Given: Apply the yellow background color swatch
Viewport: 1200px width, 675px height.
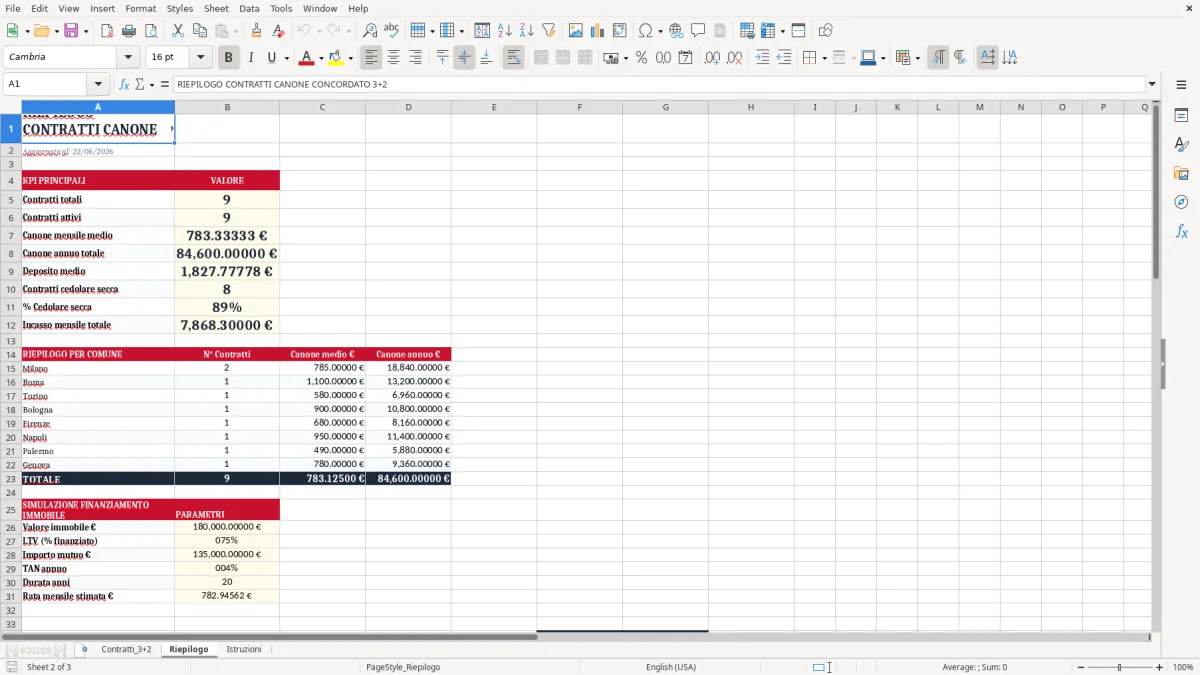Looking at the screenshot, I should pos(336,58).
